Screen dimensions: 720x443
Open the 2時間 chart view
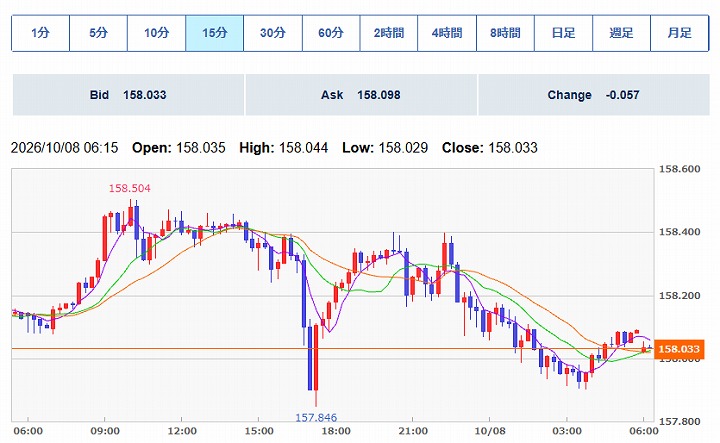(389, 33)
